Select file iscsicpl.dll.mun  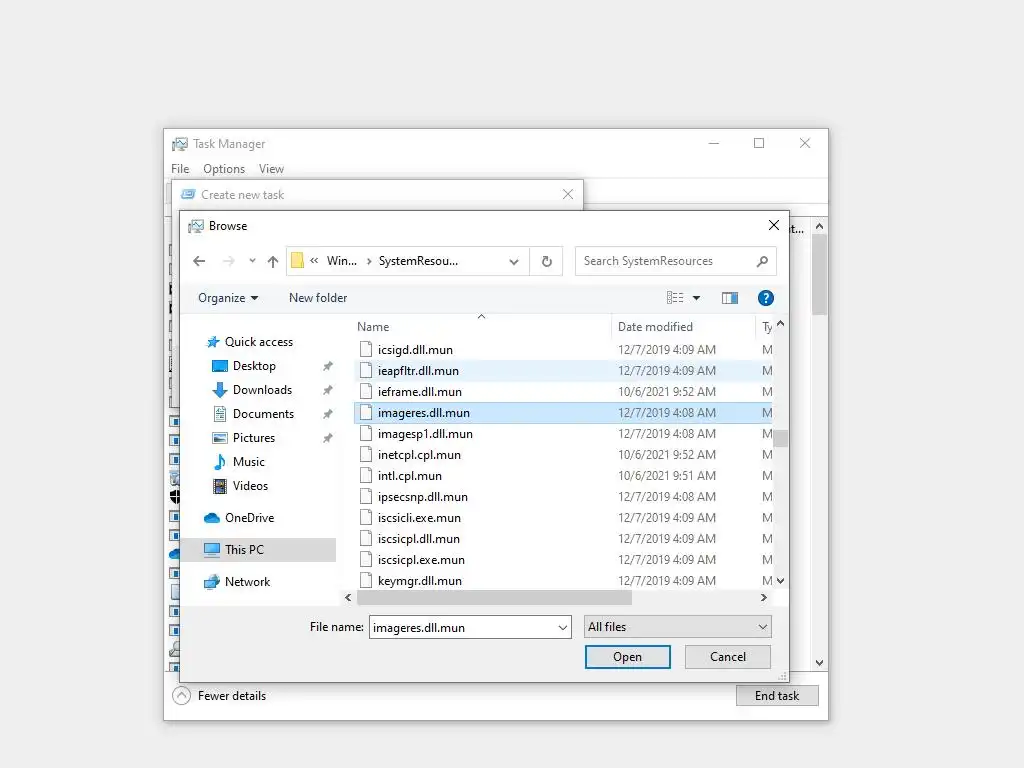564,539
